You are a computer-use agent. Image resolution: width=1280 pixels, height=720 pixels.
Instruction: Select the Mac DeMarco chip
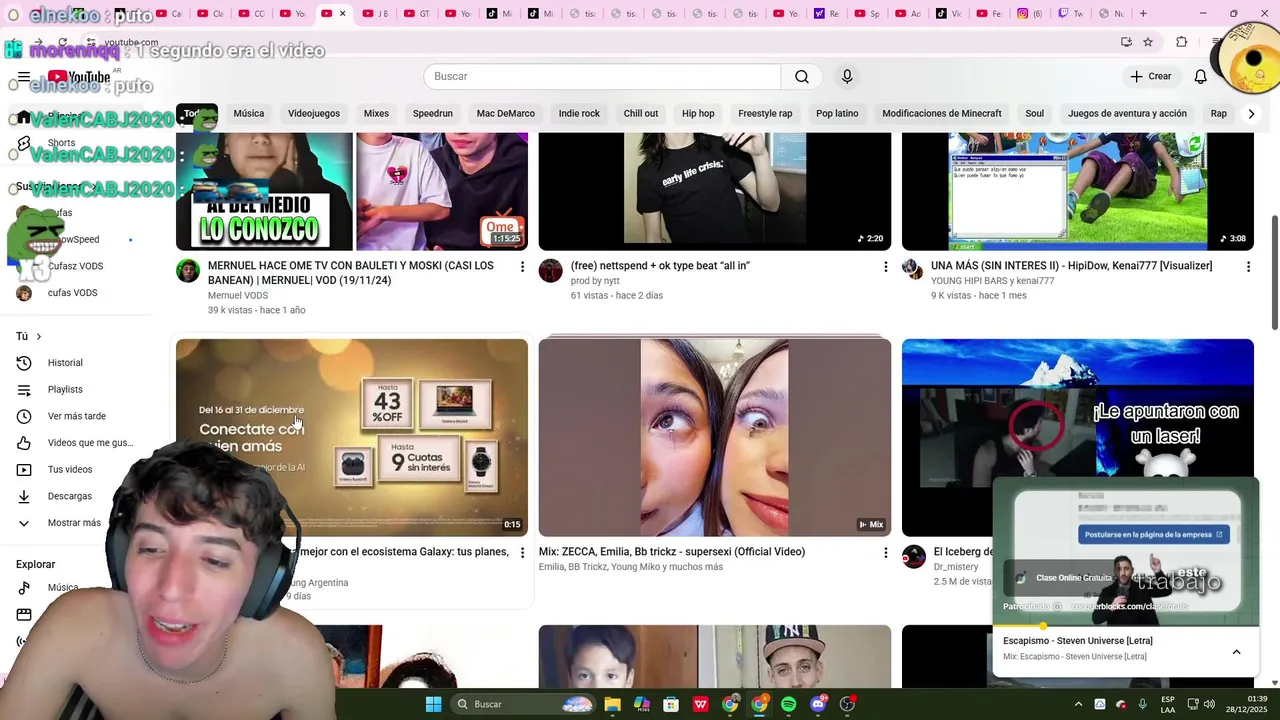coord(506,114)
